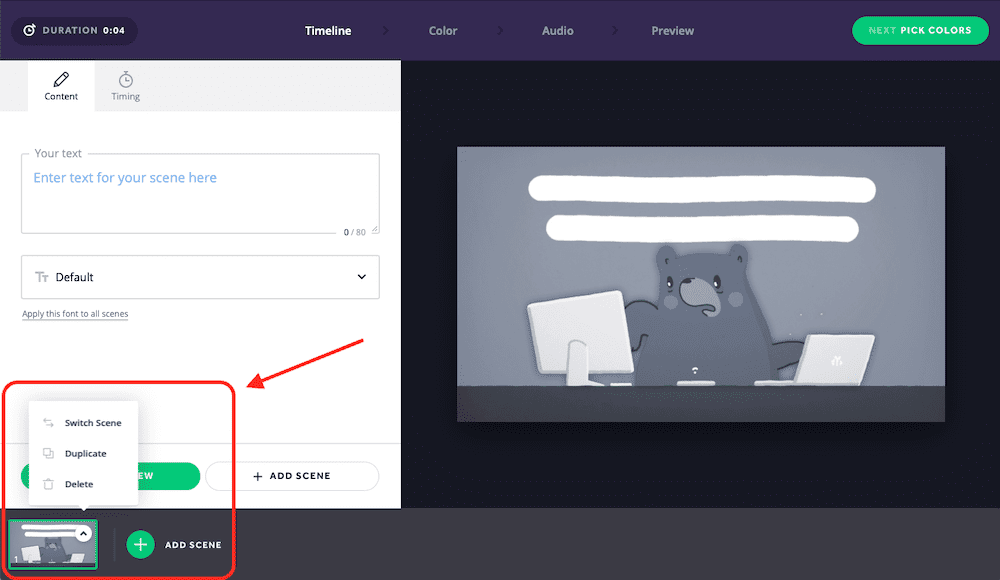This screenshot has width=1000, height=580.
Task: Click the NEXT PICK COLORS button
Action: (x=920, y=30)
